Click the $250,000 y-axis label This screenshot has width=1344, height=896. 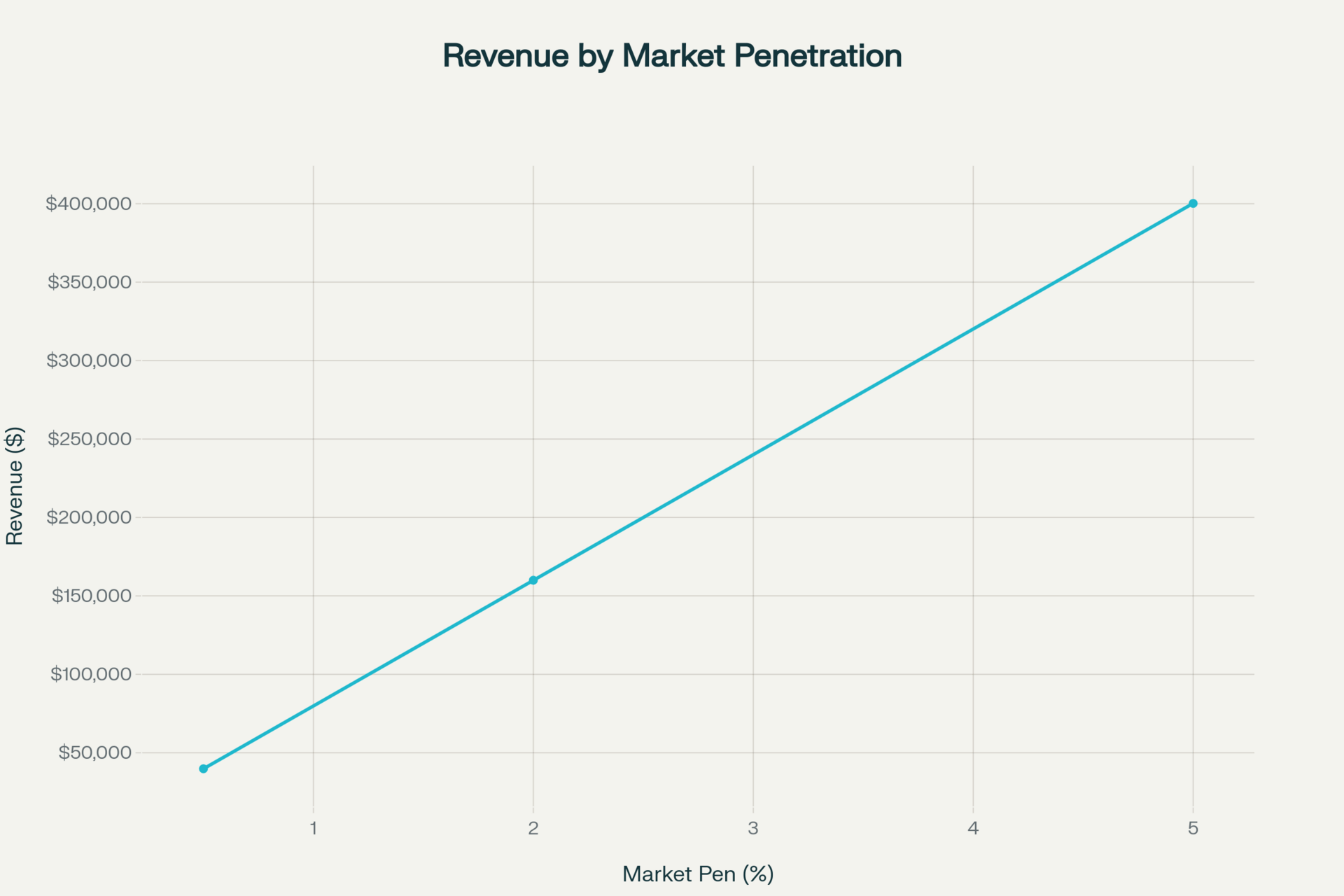click(90, 439)
